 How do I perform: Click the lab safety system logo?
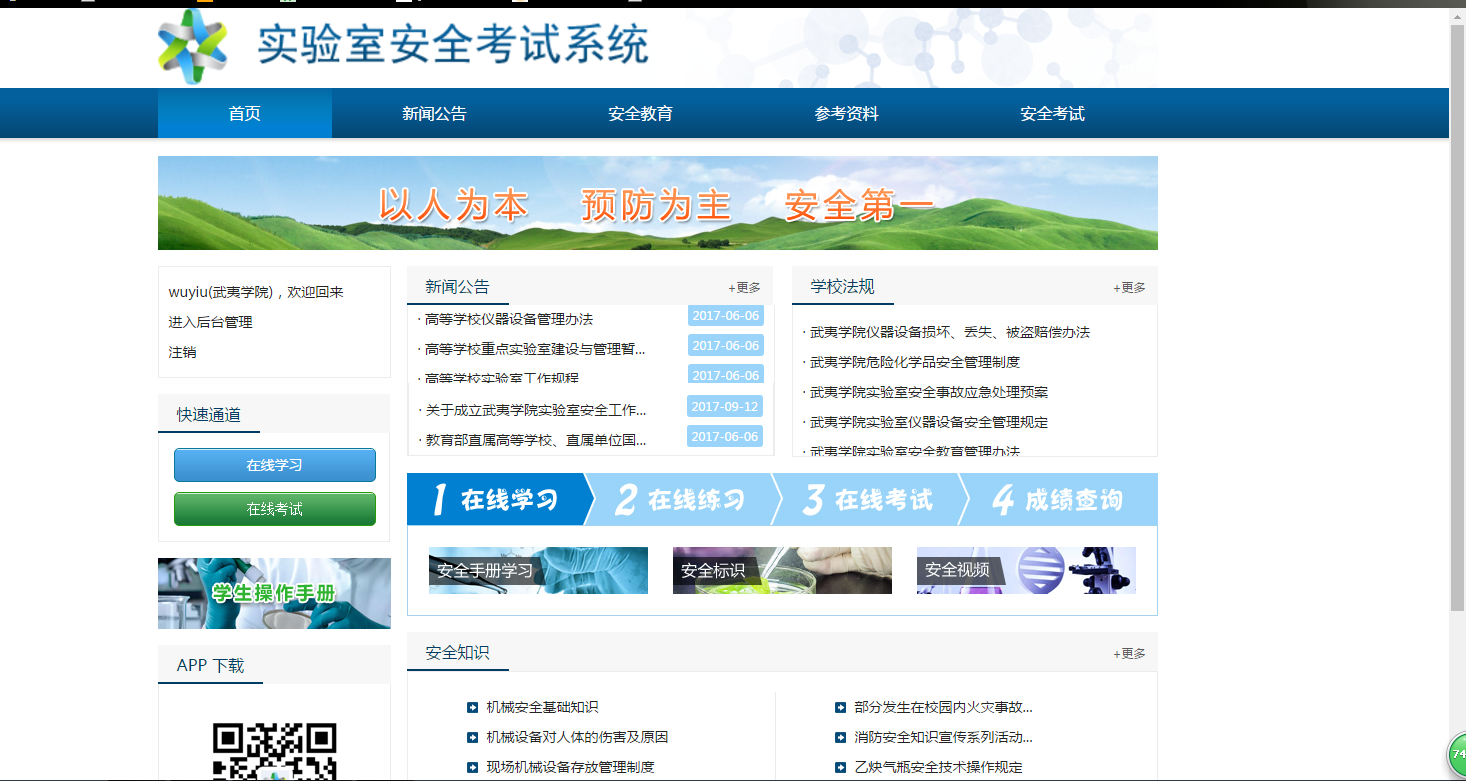pyautogui.click(x=193, y=46)
